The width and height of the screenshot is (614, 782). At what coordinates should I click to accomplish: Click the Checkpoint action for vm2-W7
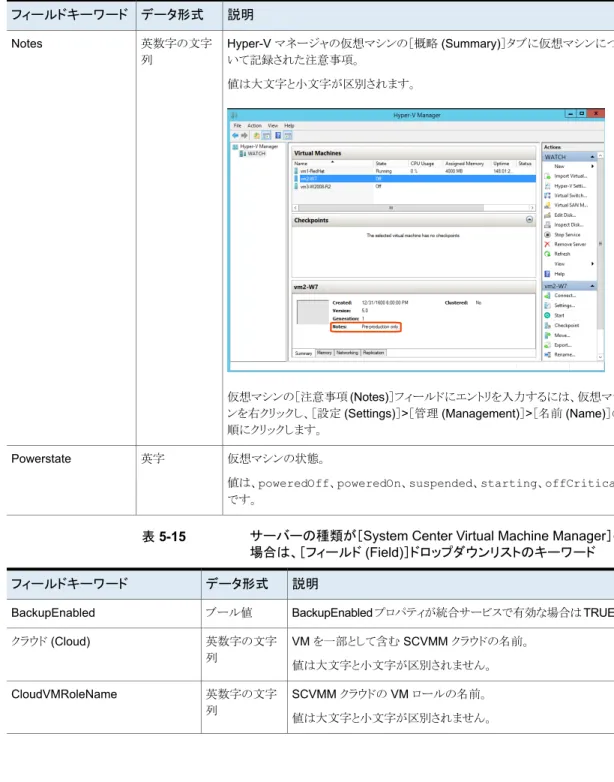pyautogui.click(x=562, y=325)
